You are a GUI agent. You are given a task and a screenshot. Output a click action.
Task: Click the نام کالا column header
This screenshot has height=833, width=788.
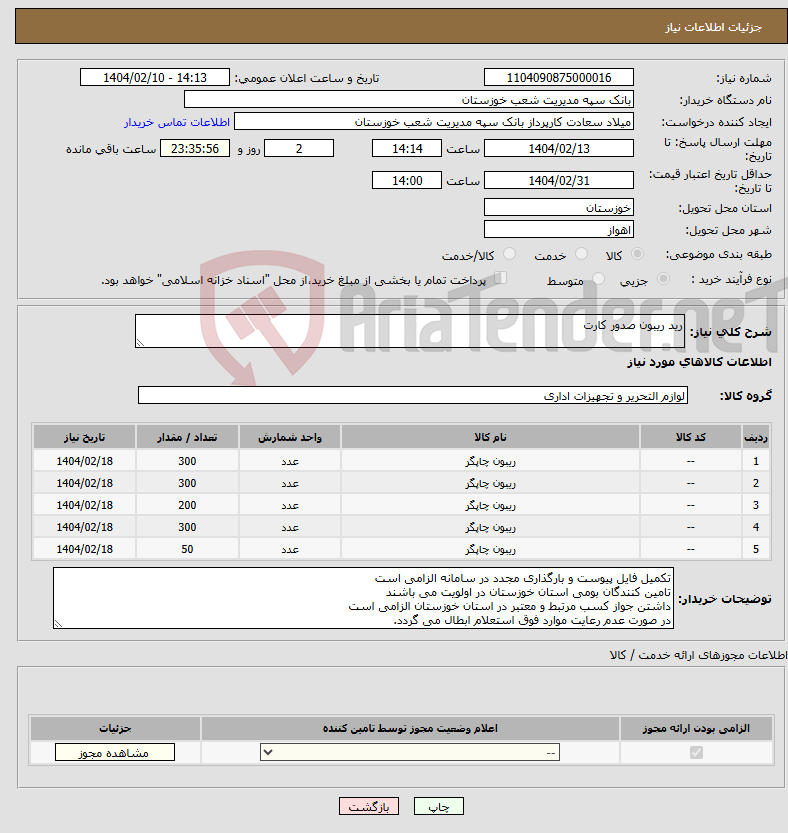click(x=490, y=437)
